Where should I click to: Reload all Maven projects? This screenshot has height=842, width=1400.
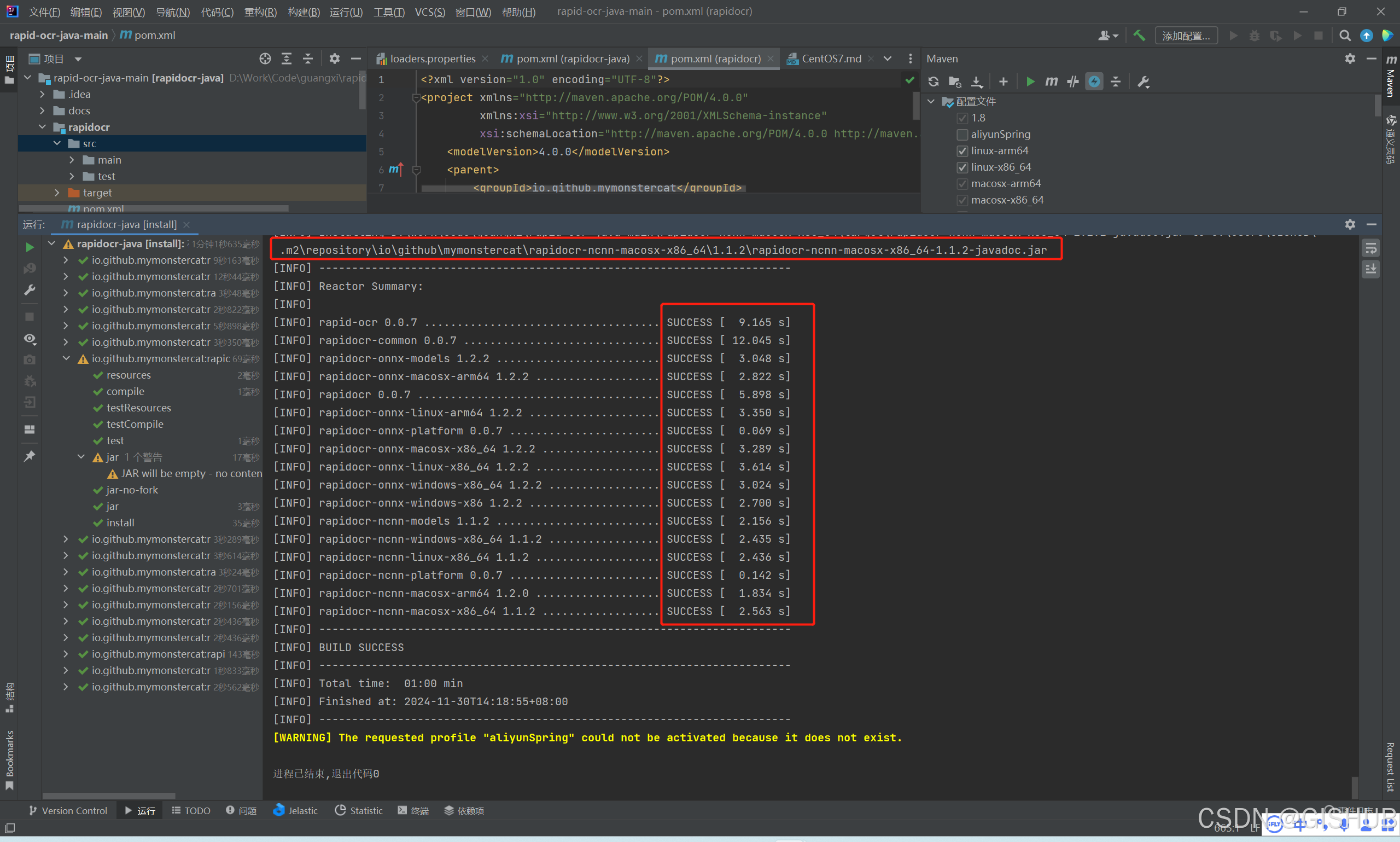pos(933,81)
